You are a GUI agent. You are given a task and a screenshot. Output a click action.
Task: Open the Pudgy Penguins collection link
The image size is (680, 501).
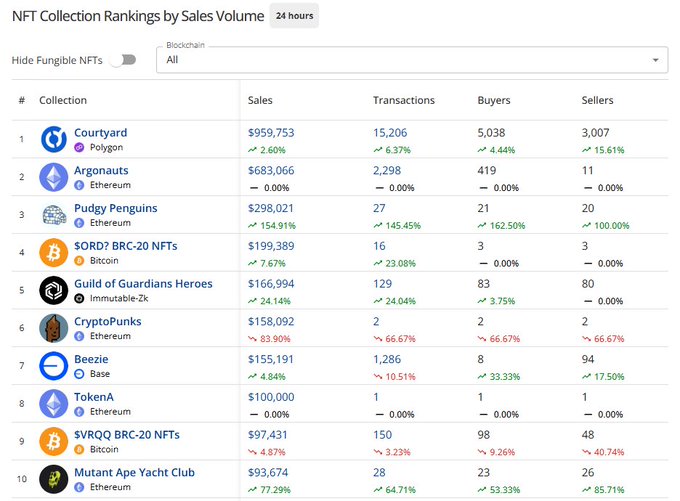pyautogui.click(x=116, y=208)
